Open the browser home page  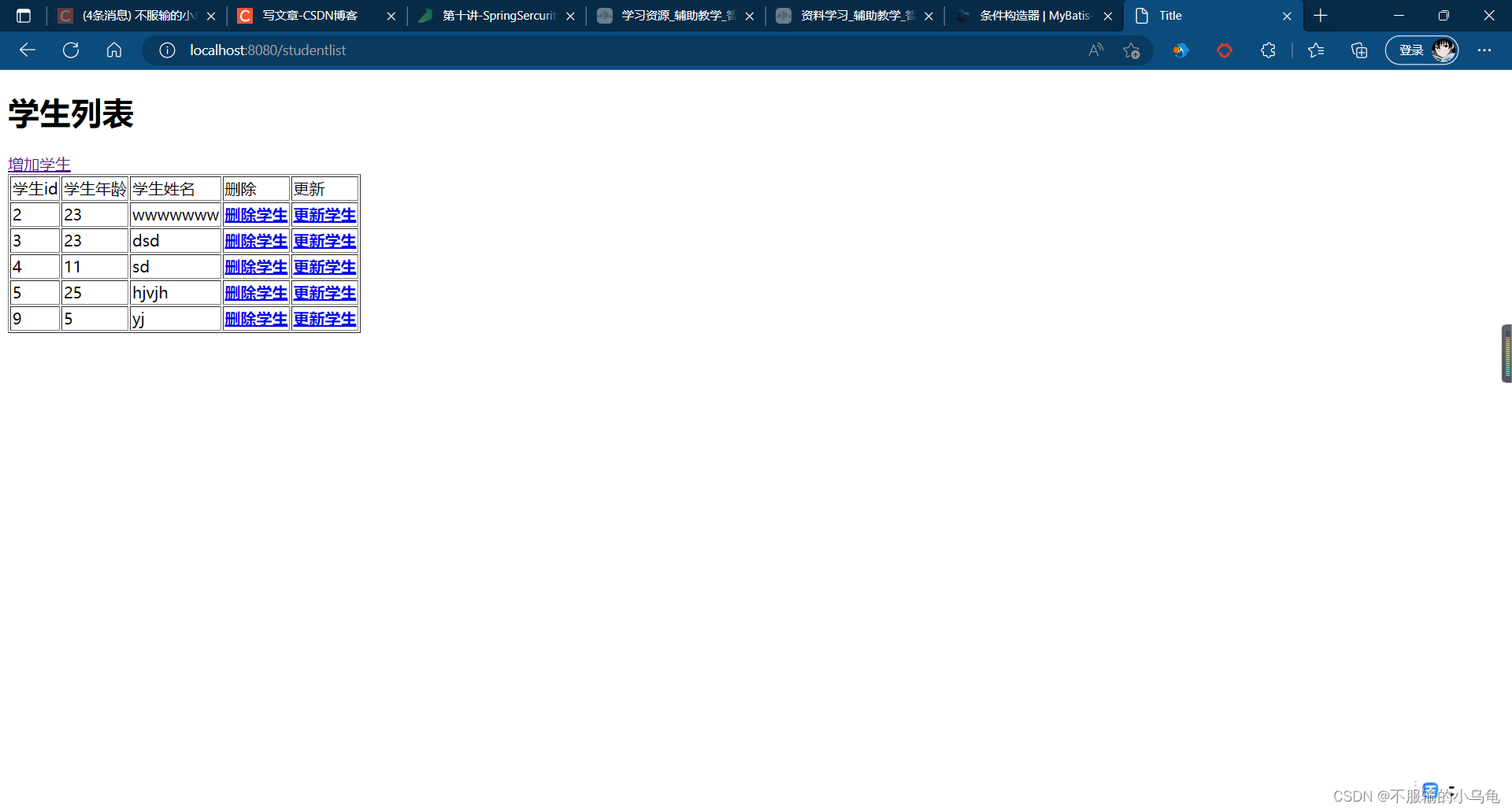point(114,50)
